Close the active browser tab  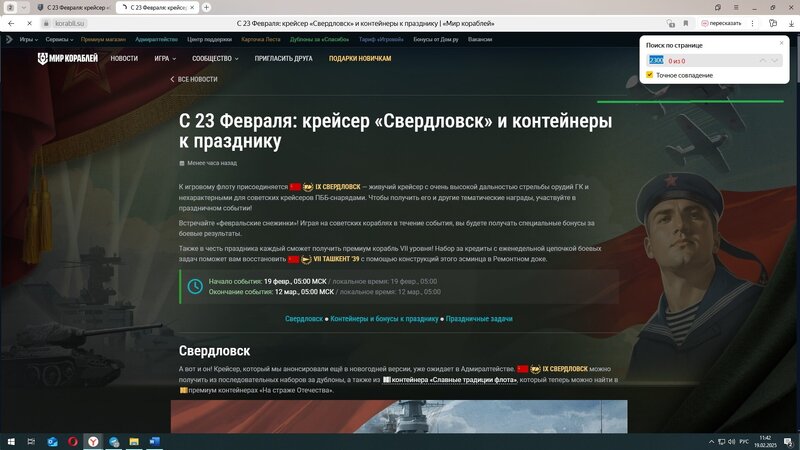(x=192, y=8)
